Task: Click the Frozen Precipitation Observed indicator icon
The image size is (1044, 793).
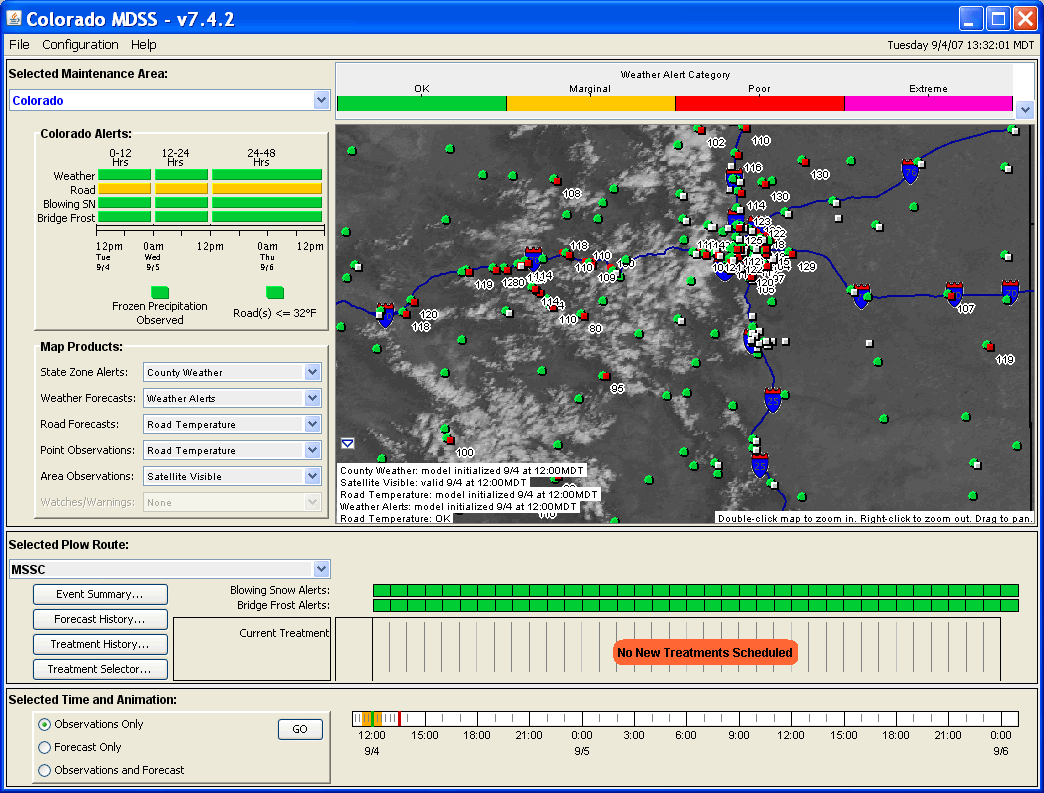Action: point(159,292)
